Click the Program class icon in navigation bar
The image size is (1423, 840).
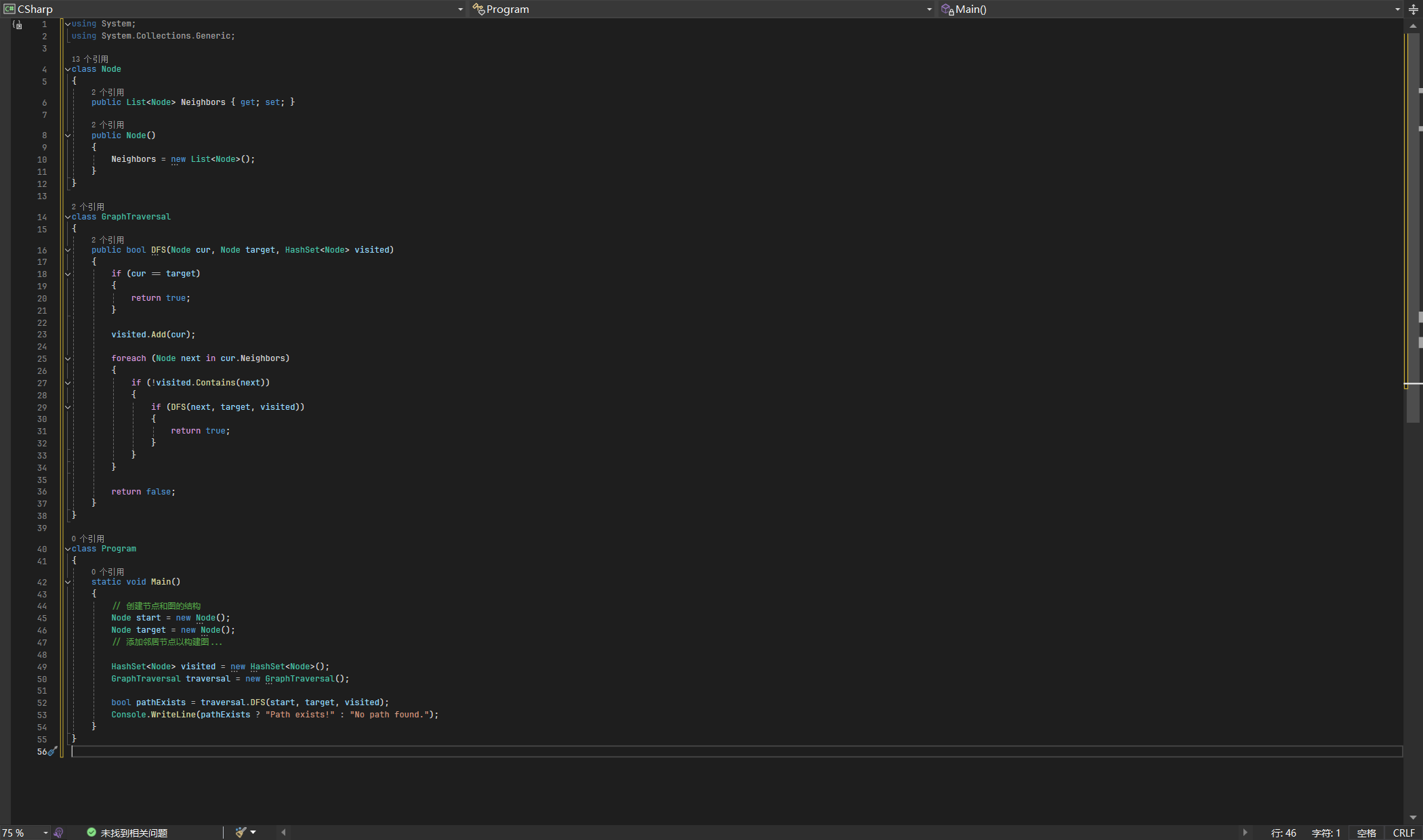click(x=478, y=9)
